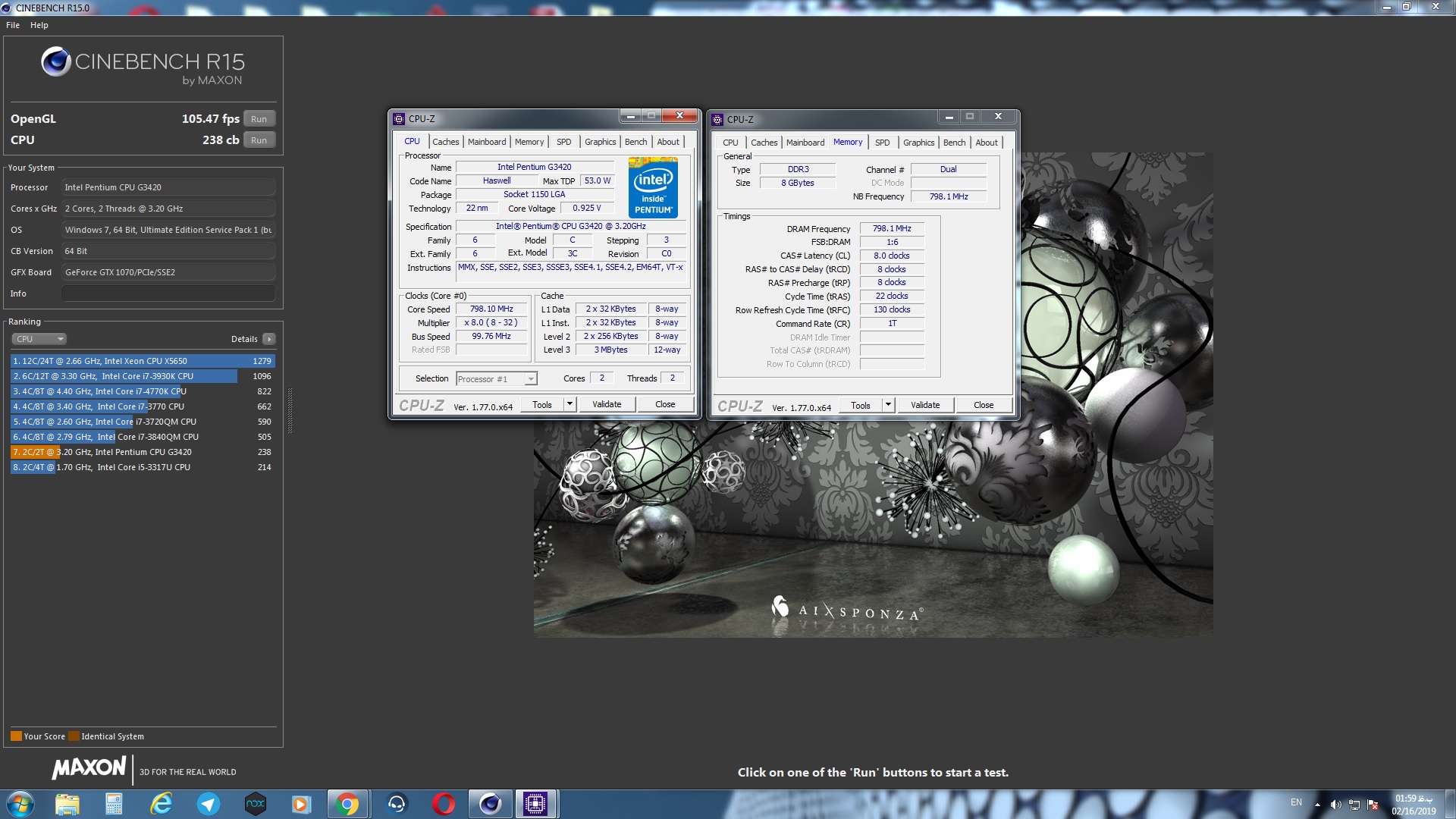Select ranking entry Core i5-3317U CPU
This screenshot has height=819, width=1456.
(143, 467)
